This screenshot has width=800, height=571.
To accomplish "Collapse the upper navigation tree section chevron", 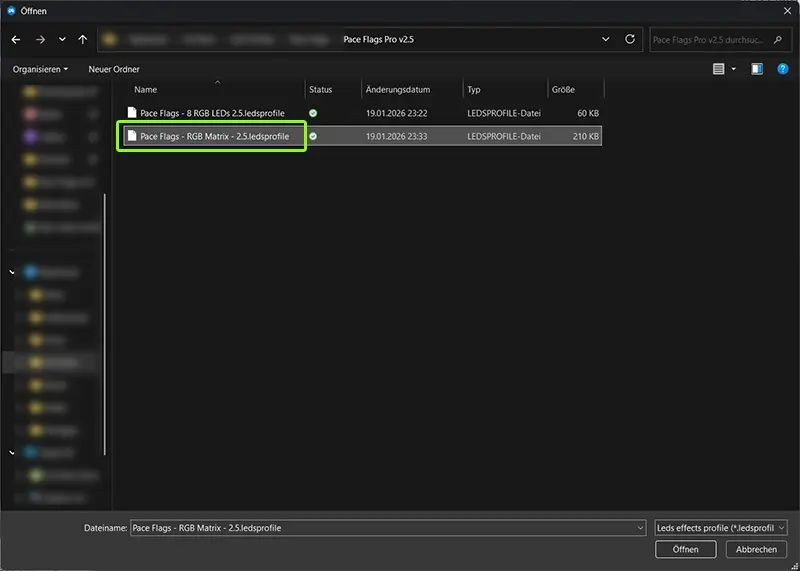I will (x=12, y=272).
